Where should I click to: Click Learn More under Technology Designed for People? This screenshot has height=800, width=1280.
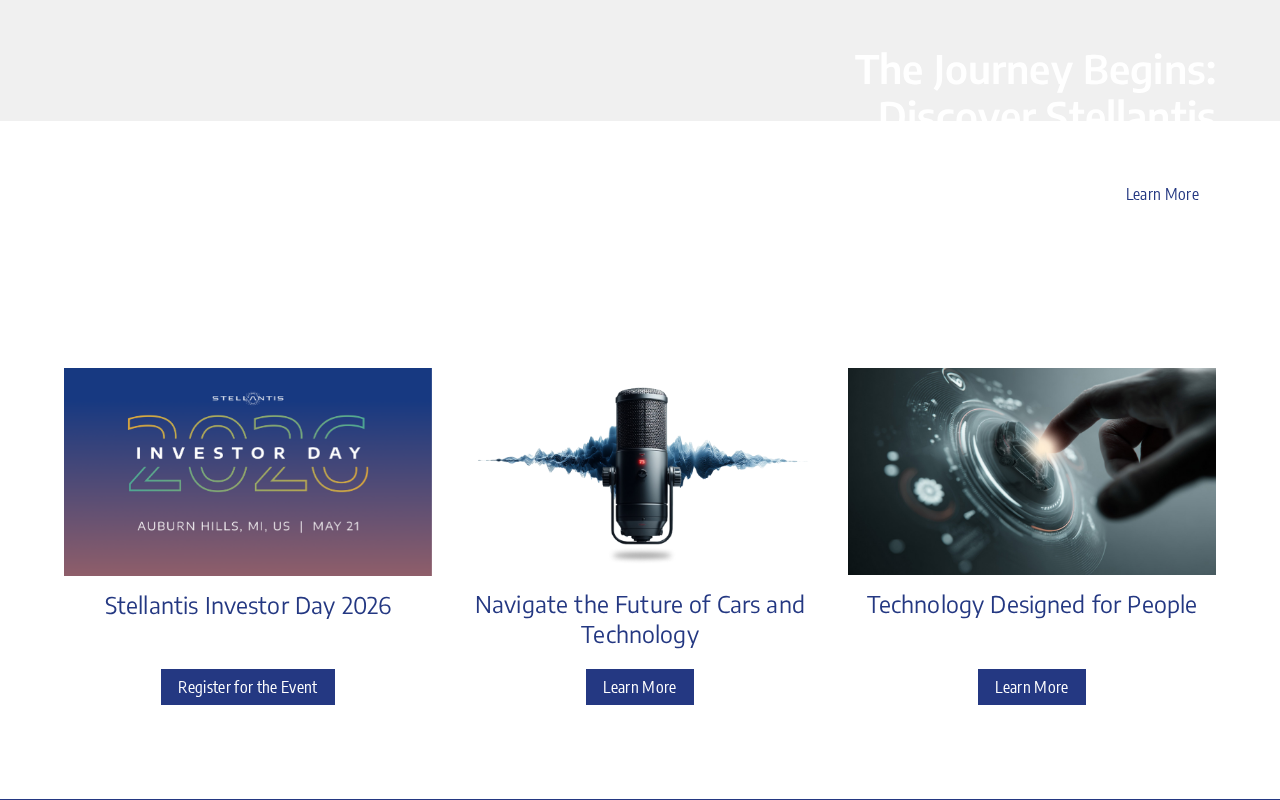[x=1032, y=687]
